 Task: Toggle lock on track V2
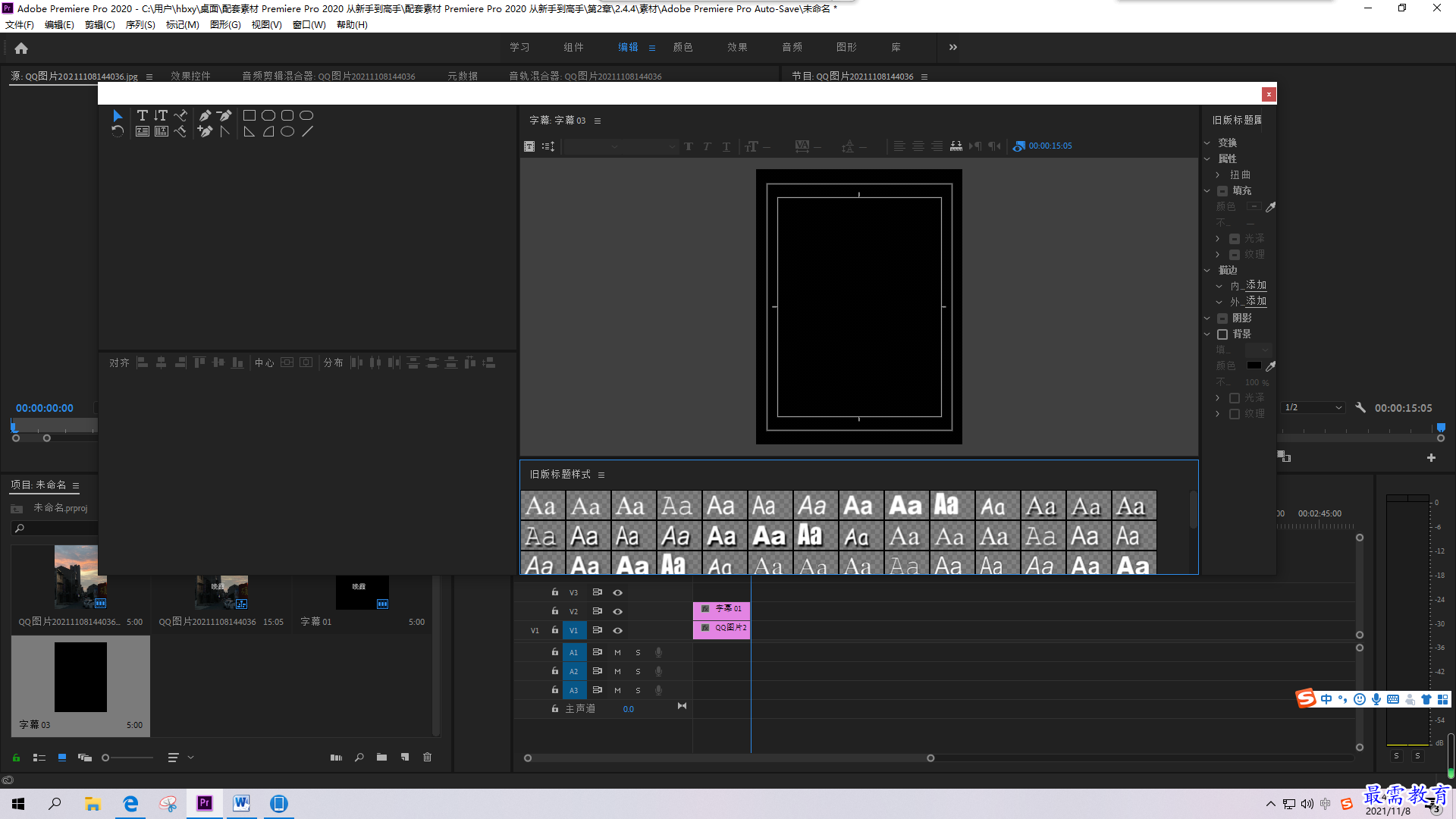555,610
